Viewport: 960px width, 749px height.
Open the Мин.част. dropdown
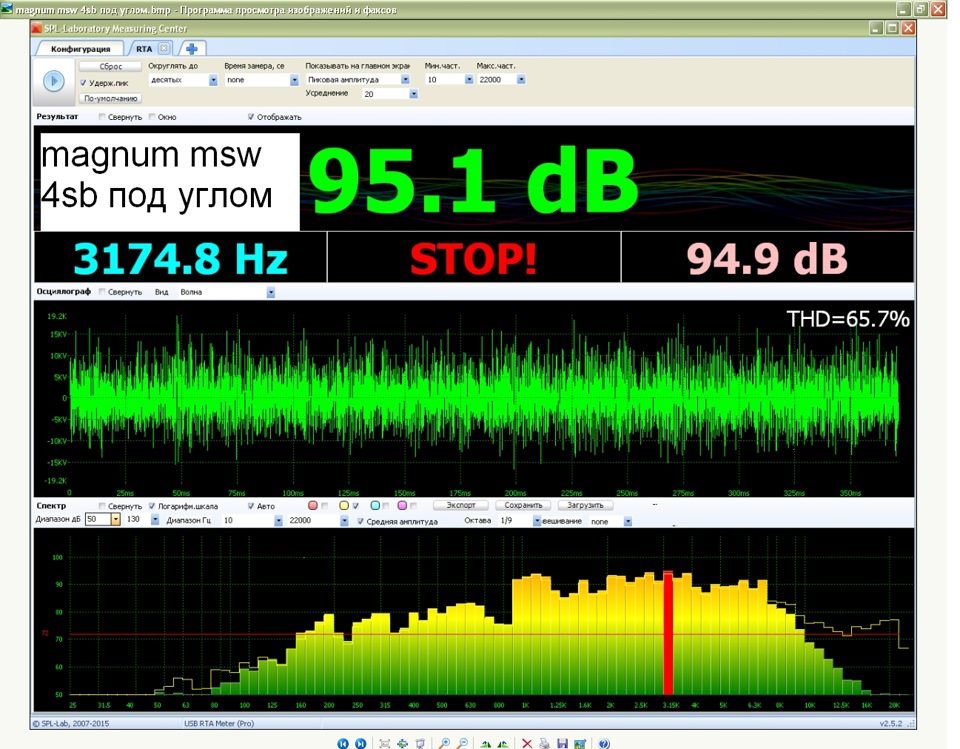[x=468, y=80]
